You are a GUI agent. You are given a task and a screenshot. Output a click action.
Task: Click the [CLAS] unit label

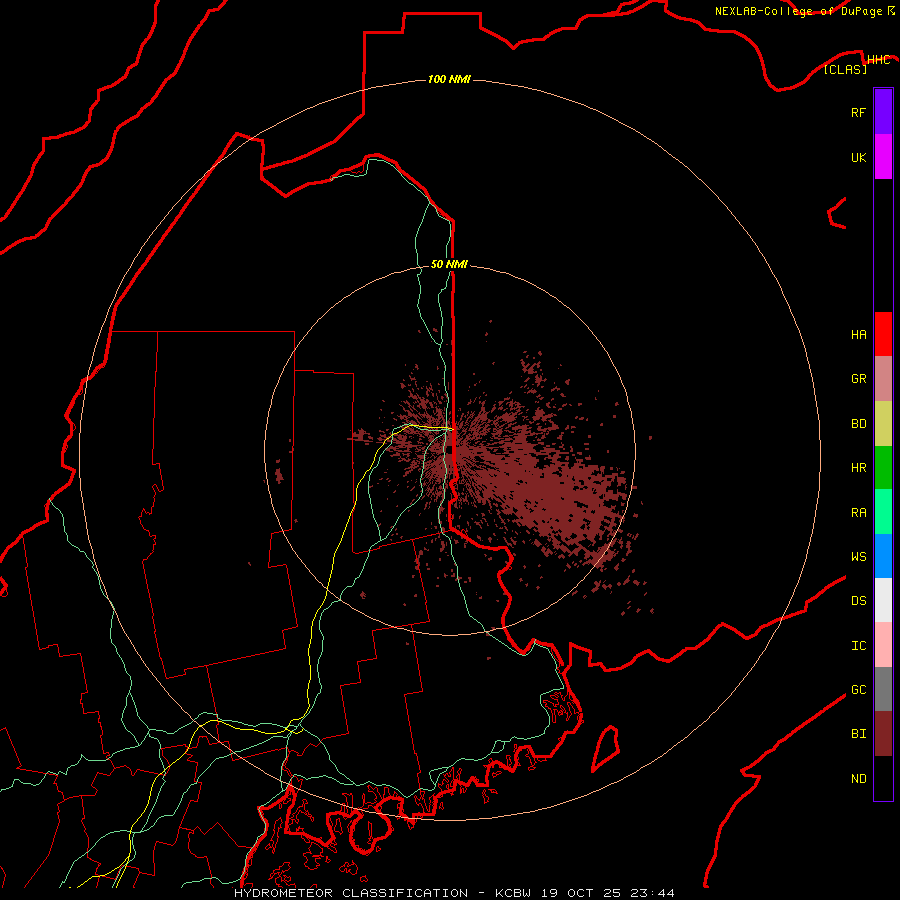pyautogui.click(x=845, y=69)
